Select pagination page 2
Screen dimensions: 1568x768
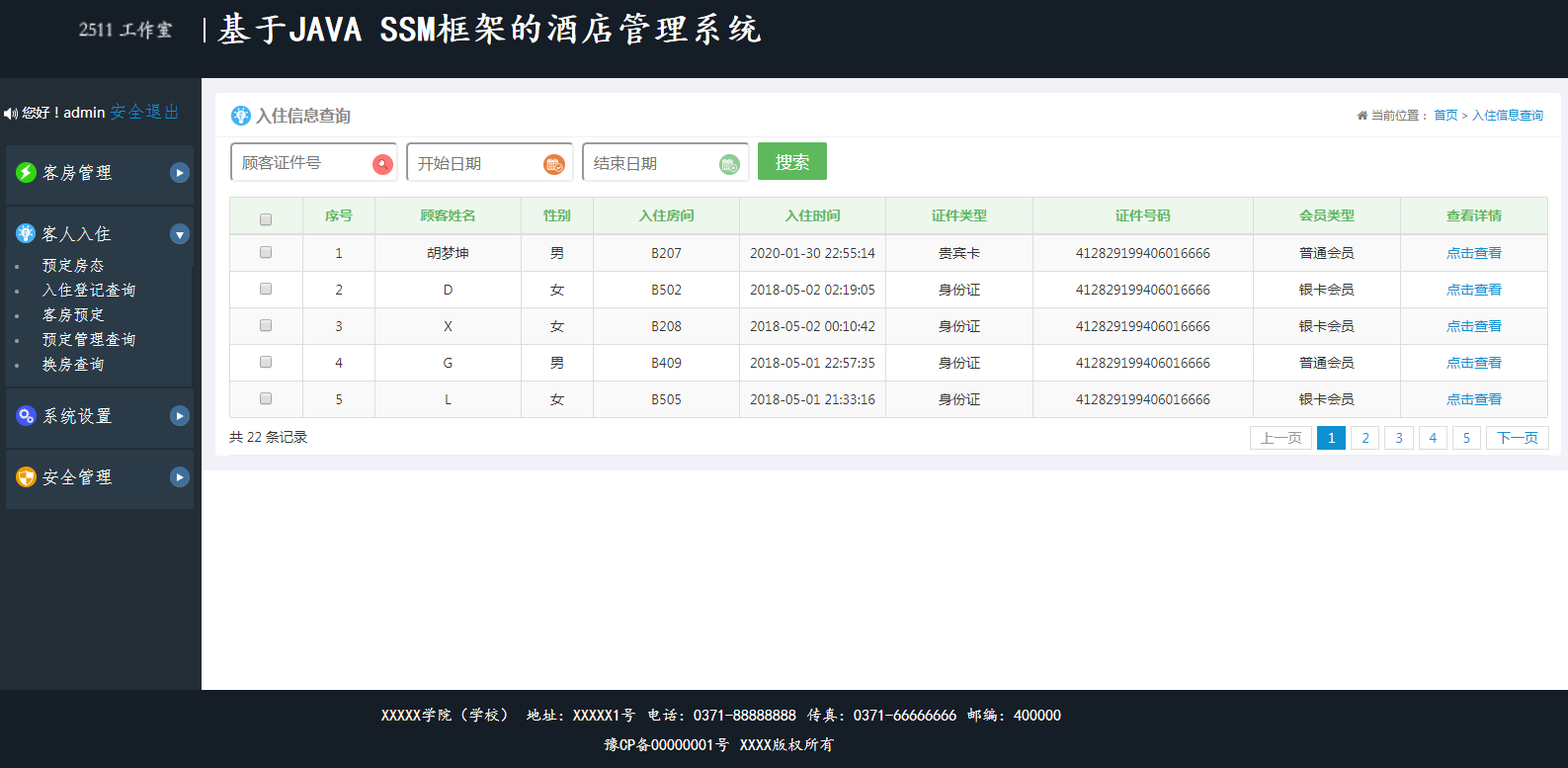point(1365,438)
